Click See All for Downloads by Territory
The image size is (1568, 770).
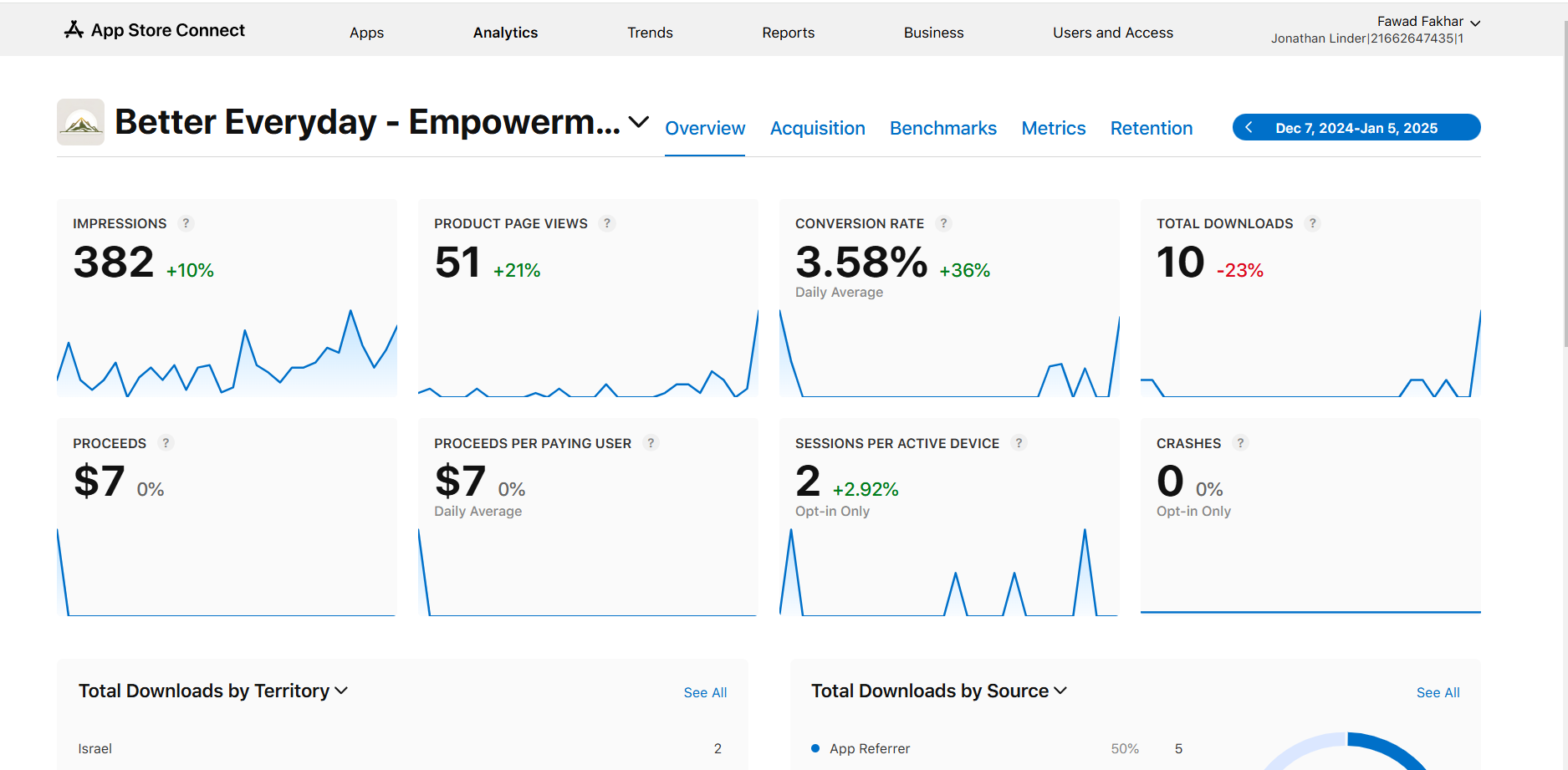point(705,692)
